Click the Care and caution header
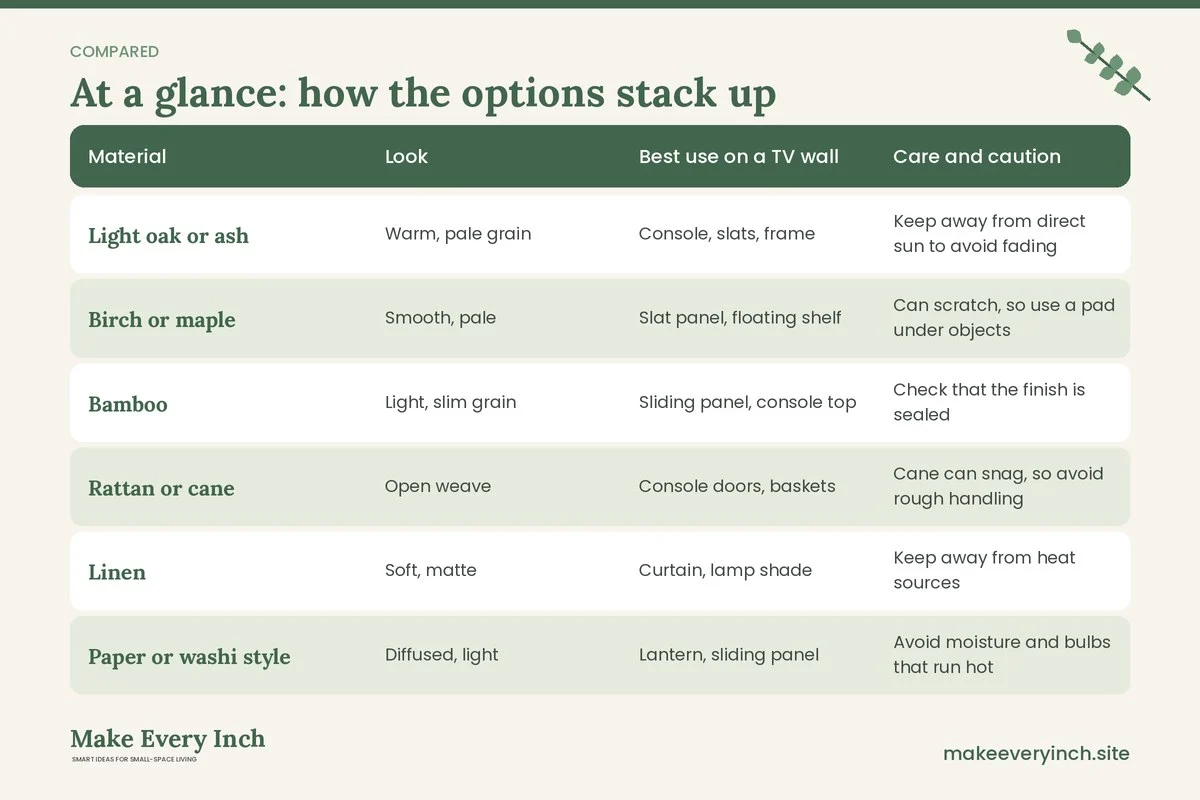 coord(976,156)
